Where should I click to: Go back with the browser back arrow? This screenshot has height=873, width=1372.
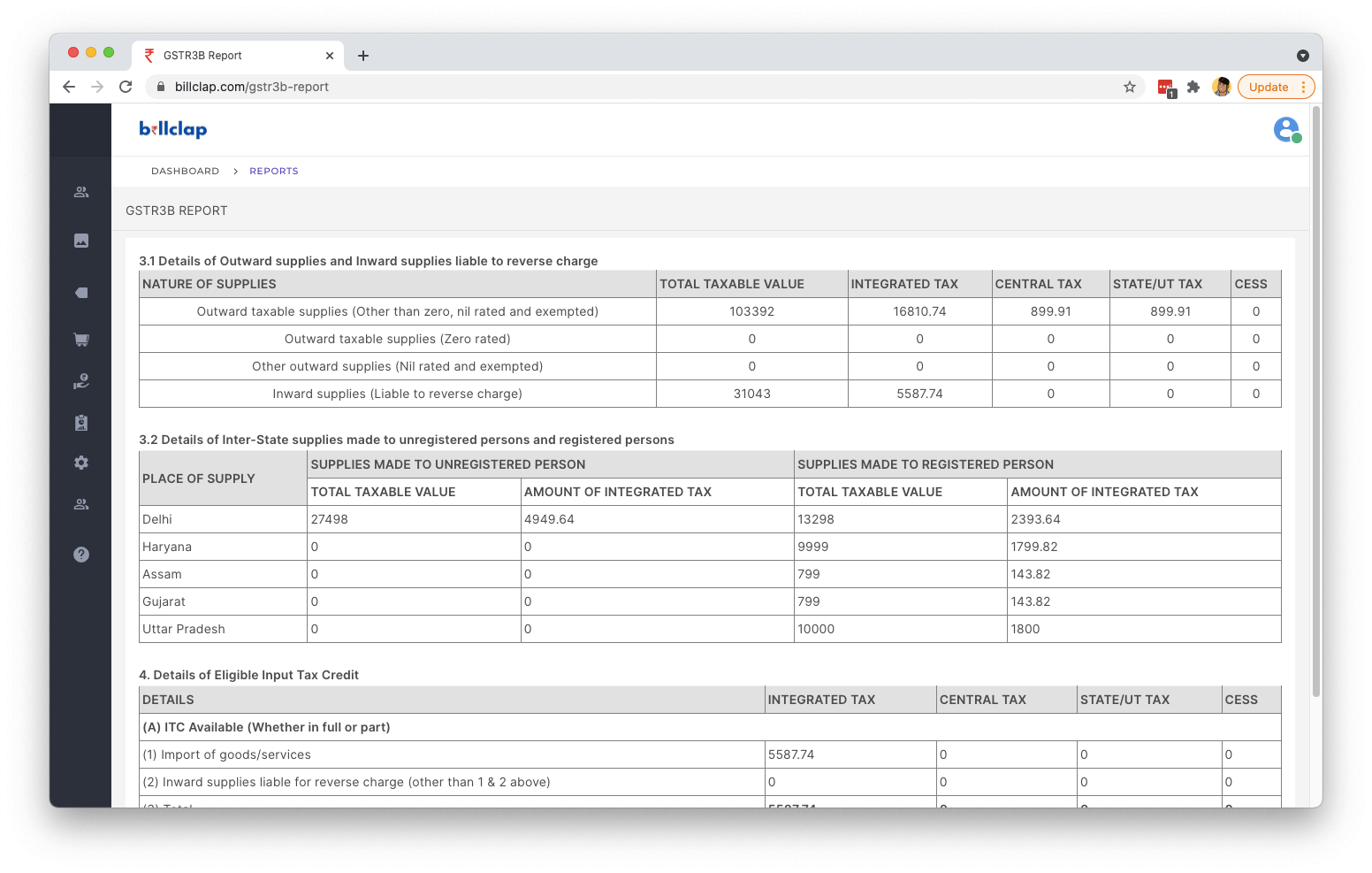pyautogui.click(x=69, y=87)
